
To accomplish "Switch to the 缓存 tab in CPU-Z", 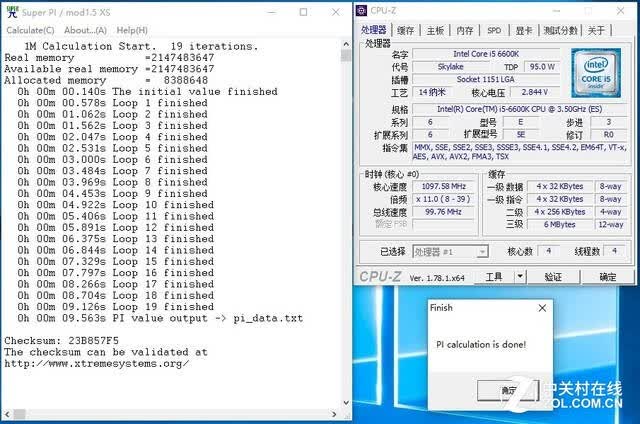I will click(405, 30).
